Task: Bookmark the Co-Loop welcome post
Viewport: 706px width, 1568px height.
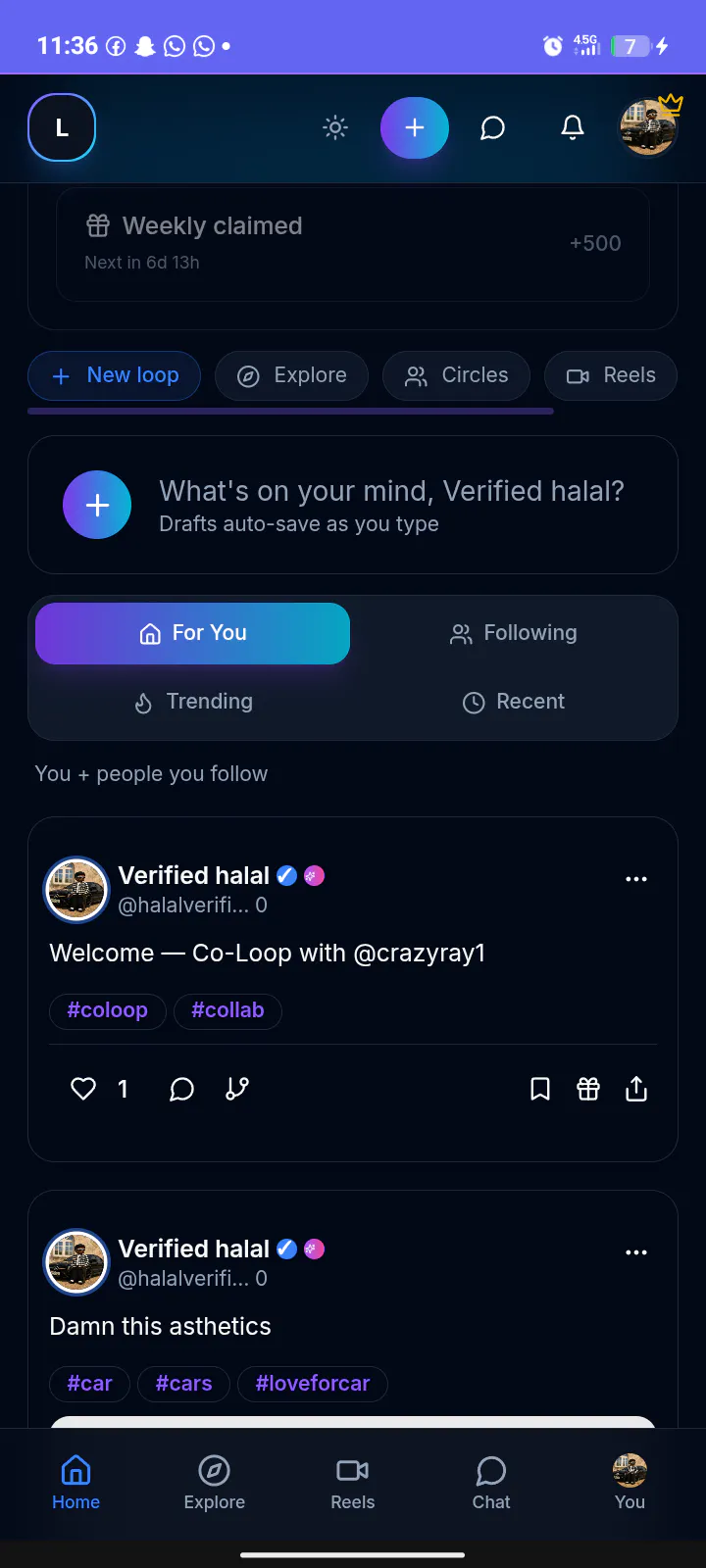Action: [x=540, y=1089]
